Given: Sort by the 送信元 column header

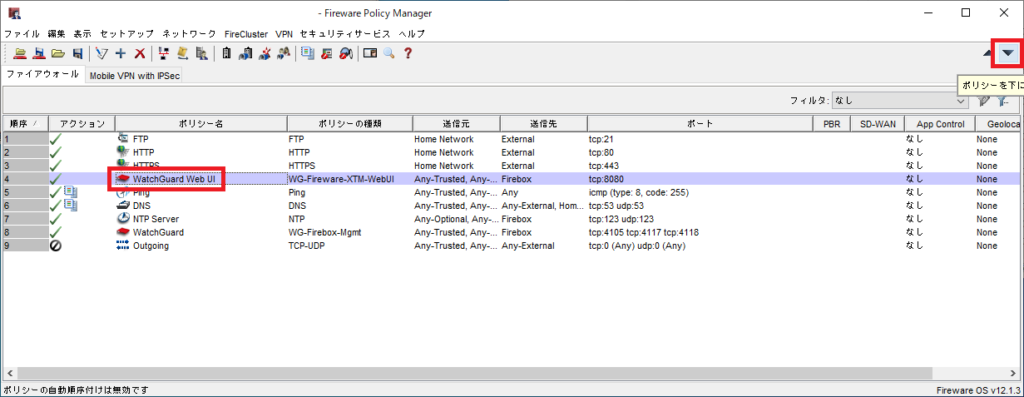Looking at the screenshot, I should 456,123.
